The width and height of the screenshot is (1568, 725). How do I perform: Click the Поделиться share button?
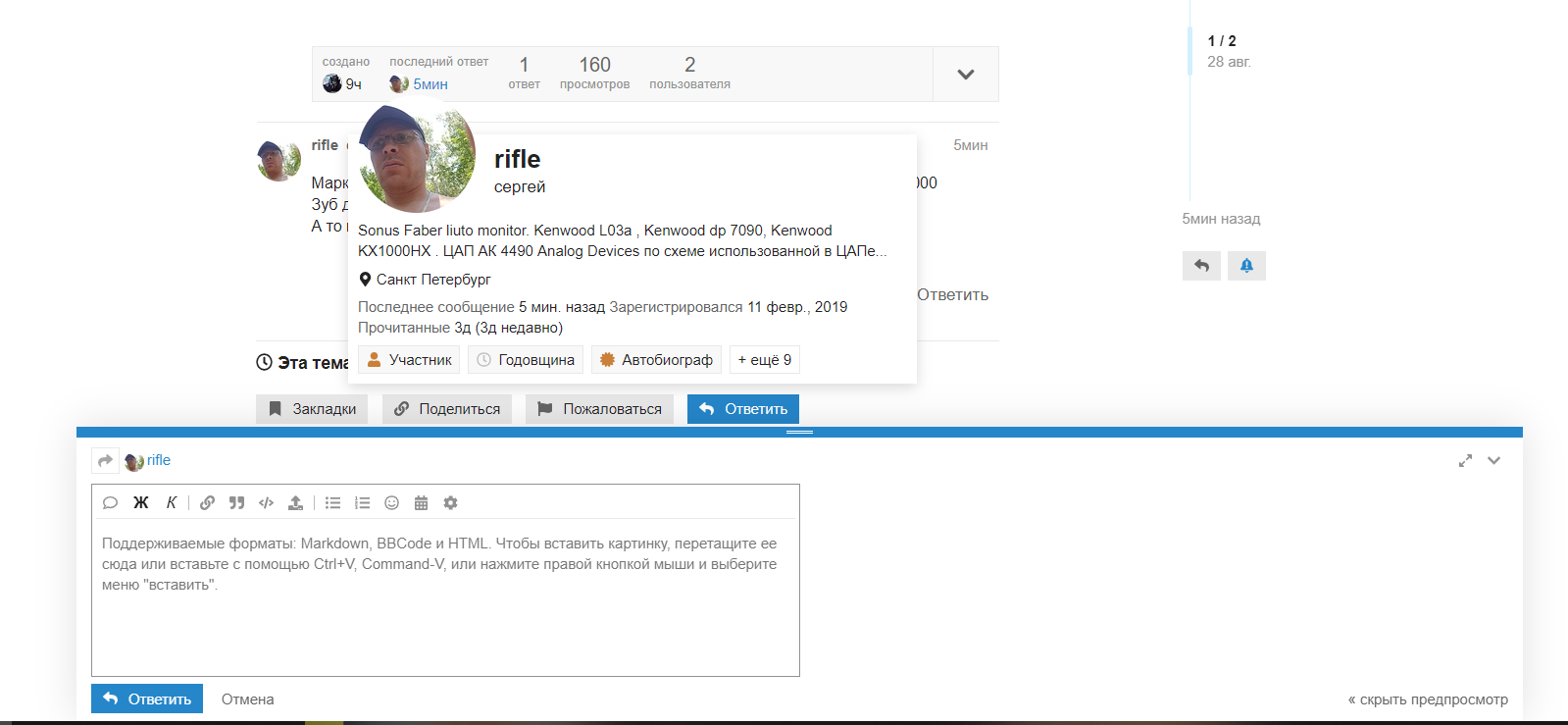pyautogui.click(x=447, y=409)
